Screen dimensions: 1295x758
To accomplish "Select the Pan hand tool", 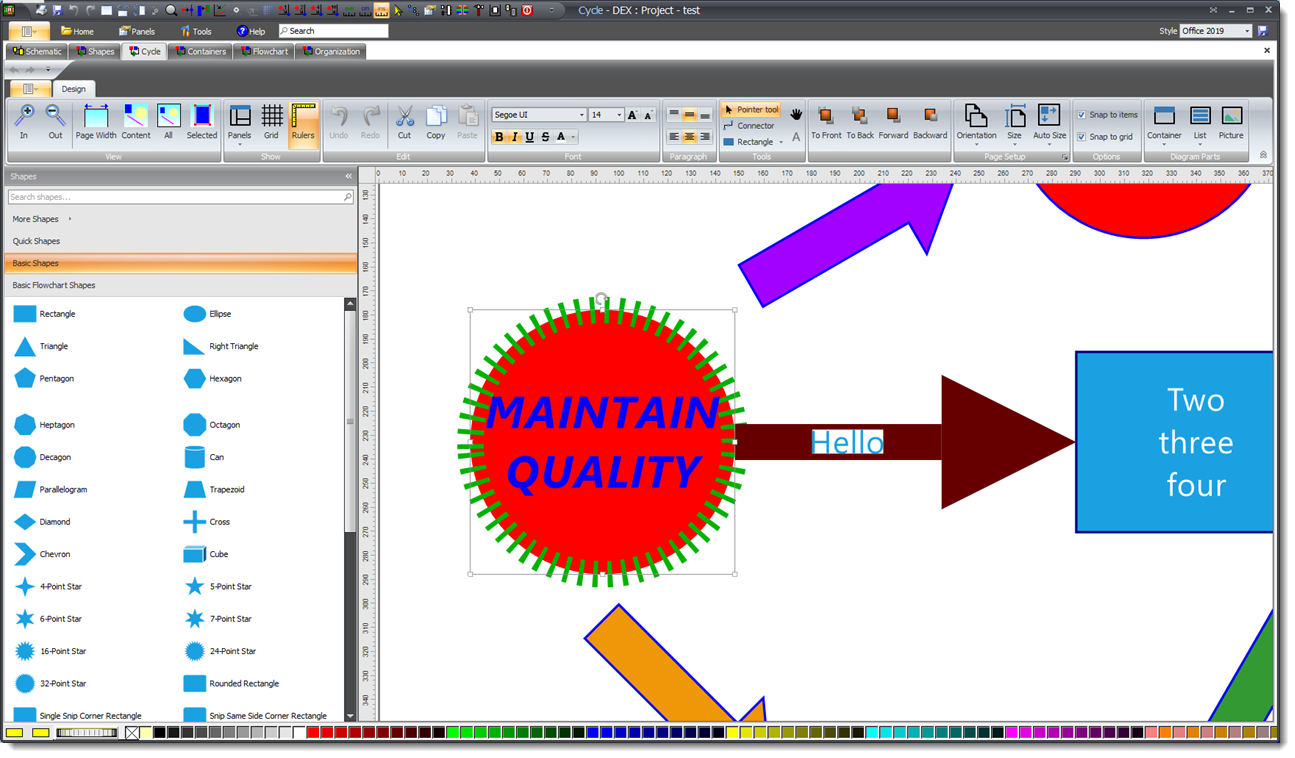I will [x=797, y=114].
